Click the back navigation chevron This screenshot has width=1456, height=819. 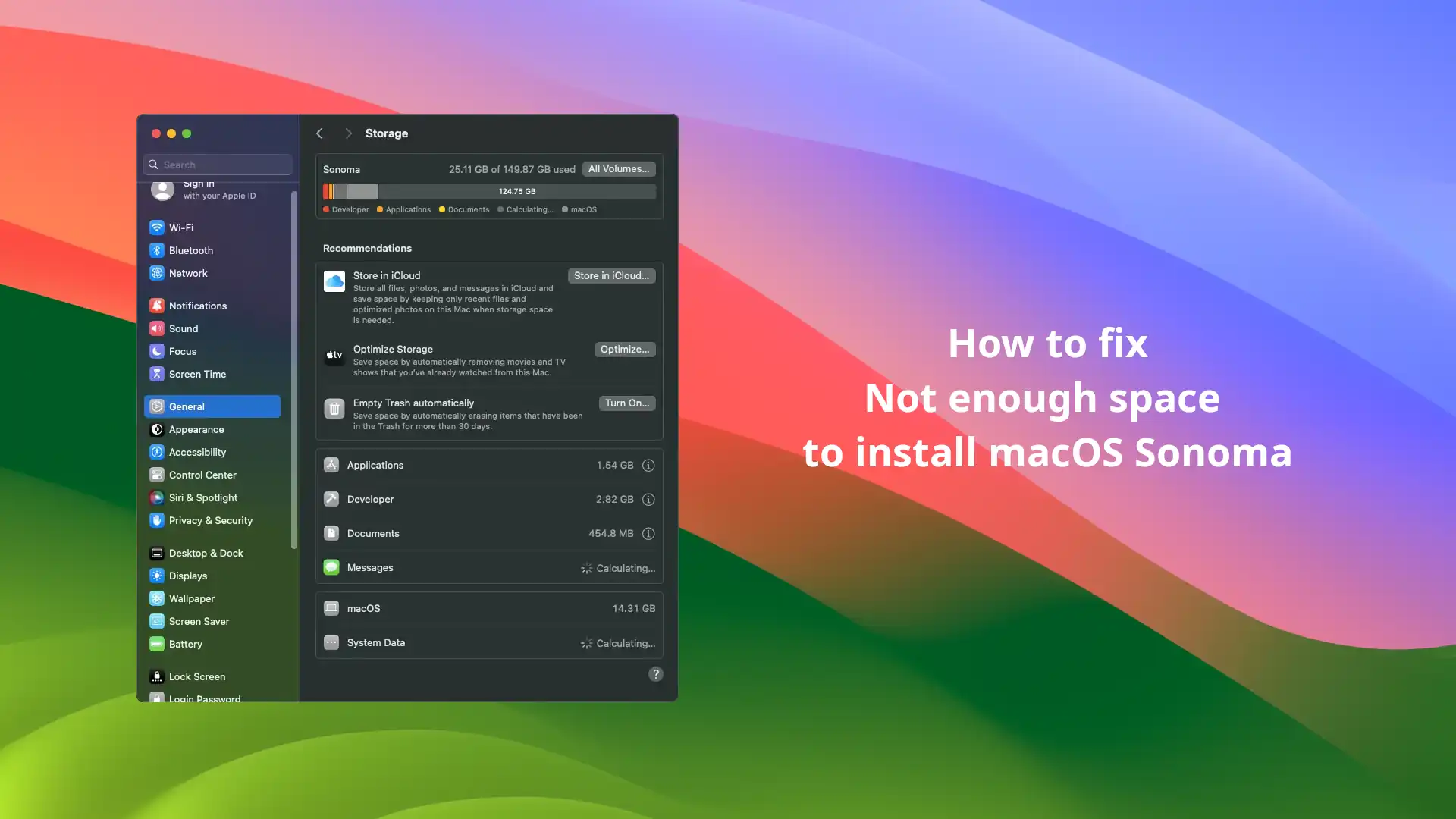(x=319, y=133)
